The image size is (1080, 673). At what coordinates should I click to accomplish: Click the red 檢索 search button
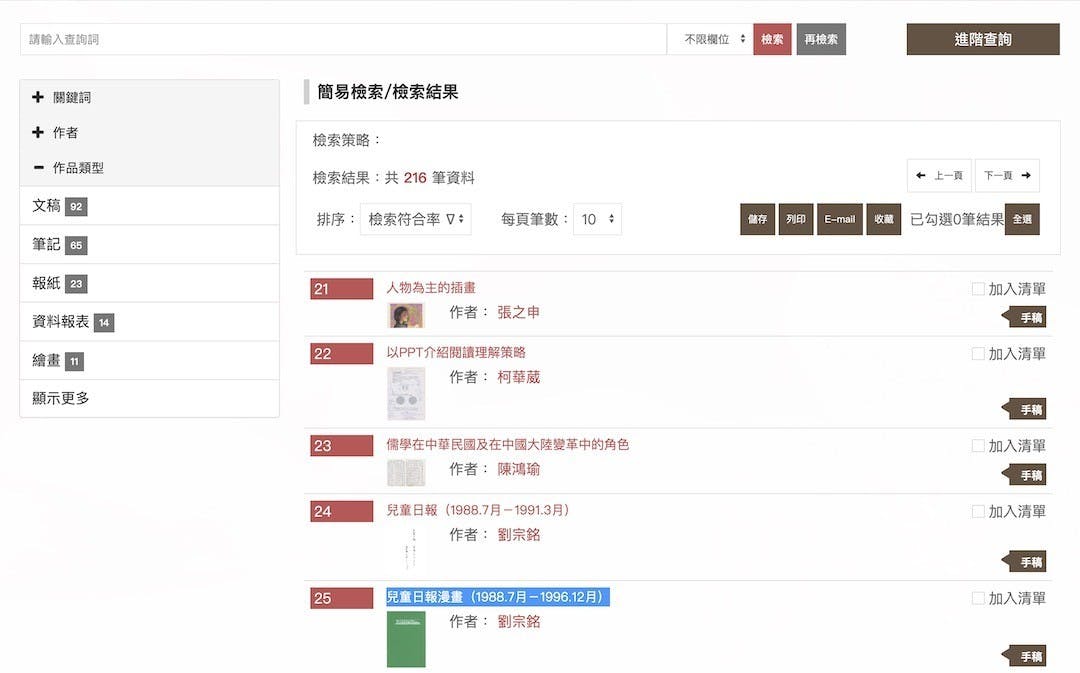[772, 39]
